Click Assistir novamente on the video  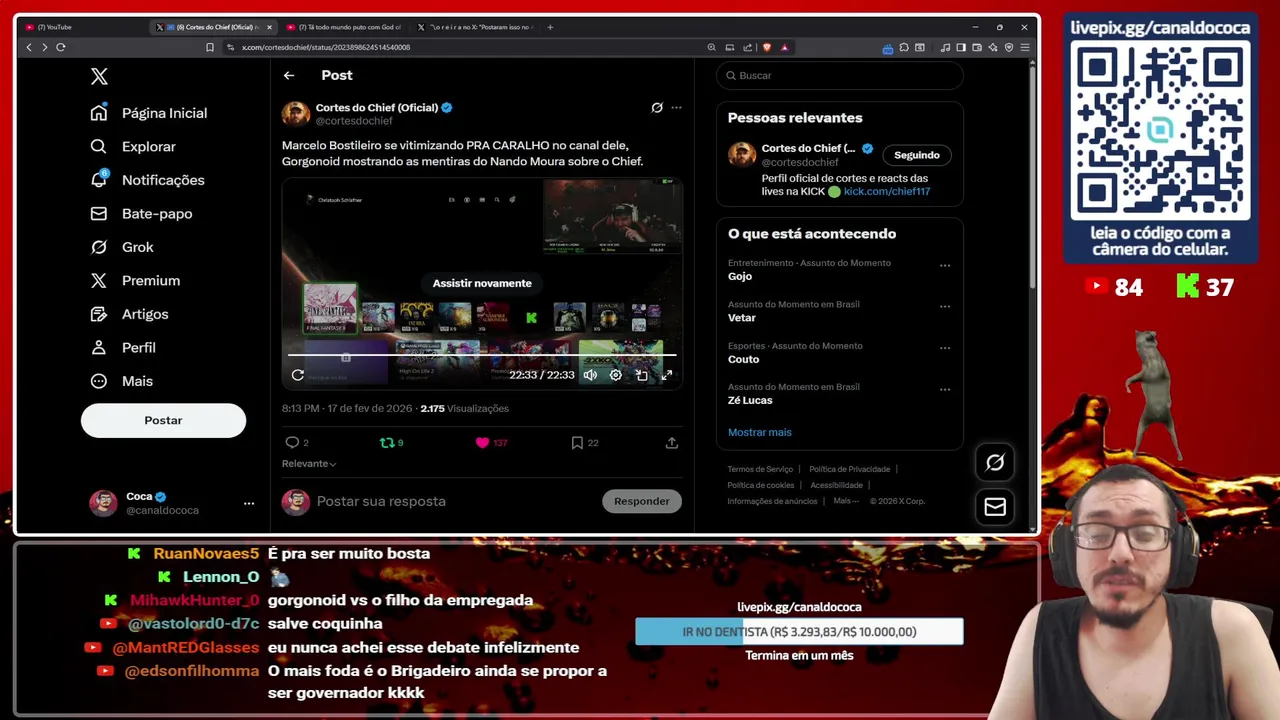[x=482, y=283]
